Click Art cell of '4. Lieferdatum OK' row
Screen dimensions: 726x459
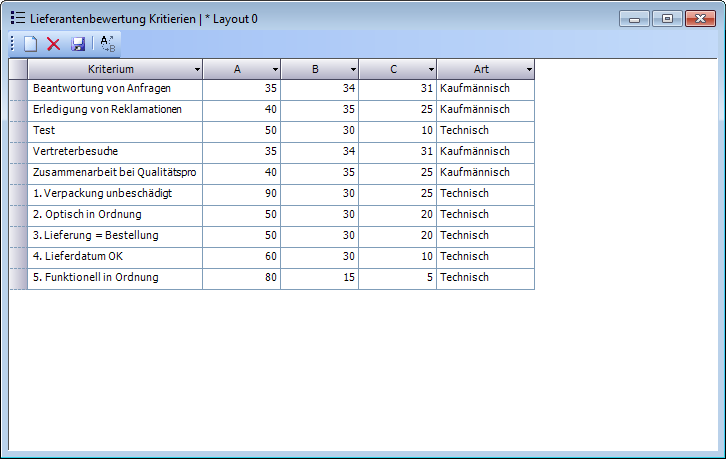pos(485,256)
